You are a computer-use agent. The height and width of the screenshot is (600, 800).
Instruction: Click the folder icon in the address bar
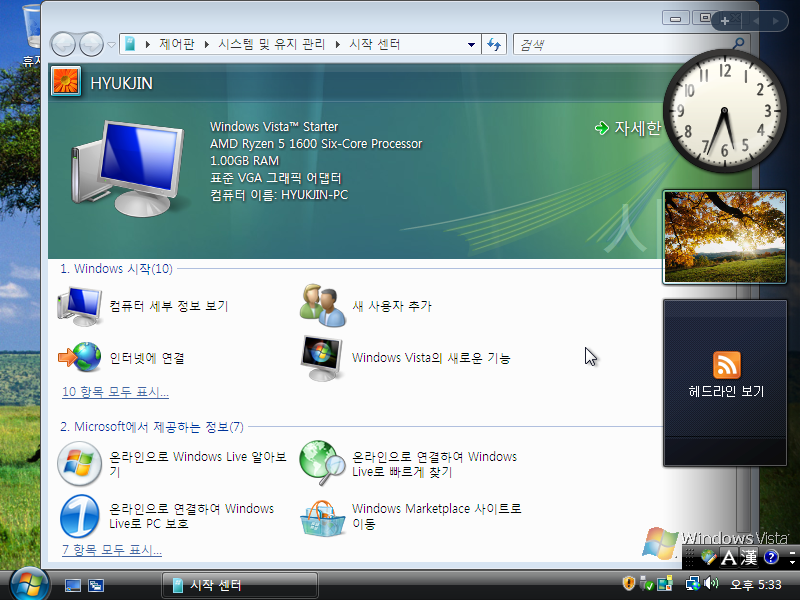(130, 44)
